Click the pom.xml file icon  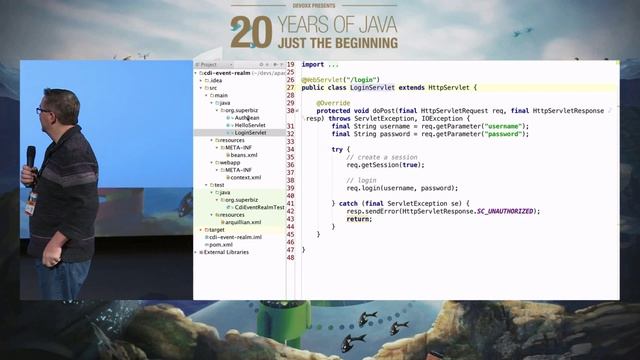pyautogui.click(x=207, y=245)
